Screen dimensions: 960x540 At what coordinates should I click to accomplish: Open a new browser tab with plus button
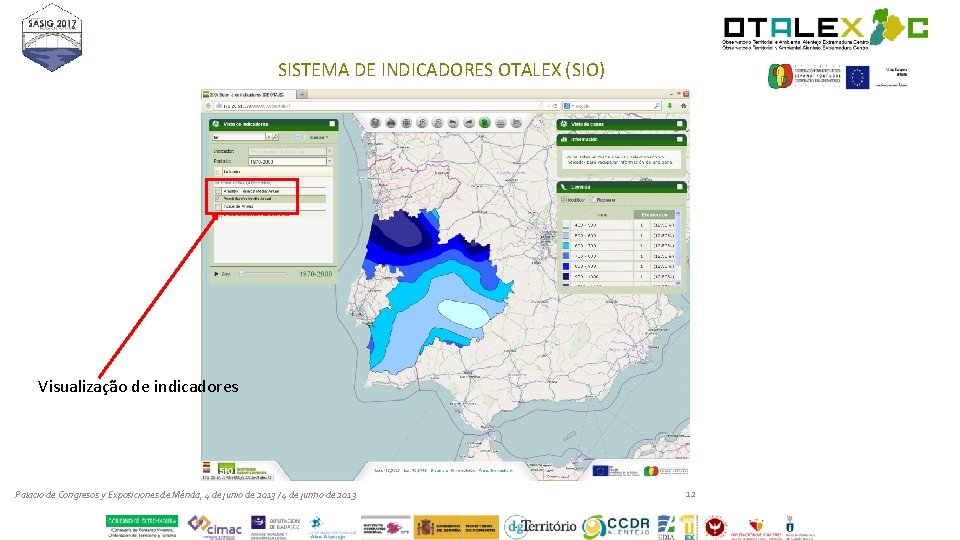pos(302,94)
